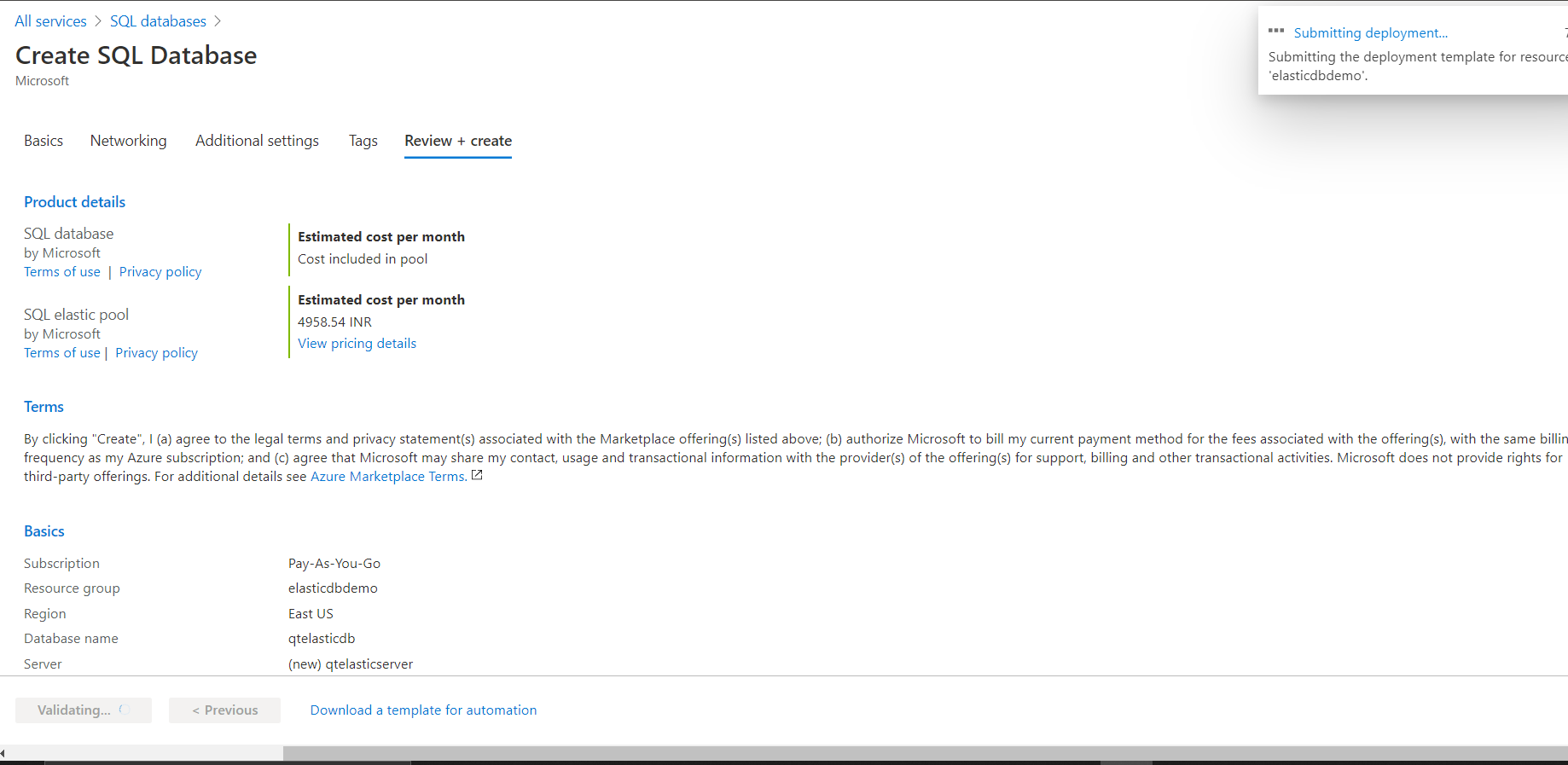Open SQL elastic pool Privacy policy
1568x765 pixels.
coord(156,353)
